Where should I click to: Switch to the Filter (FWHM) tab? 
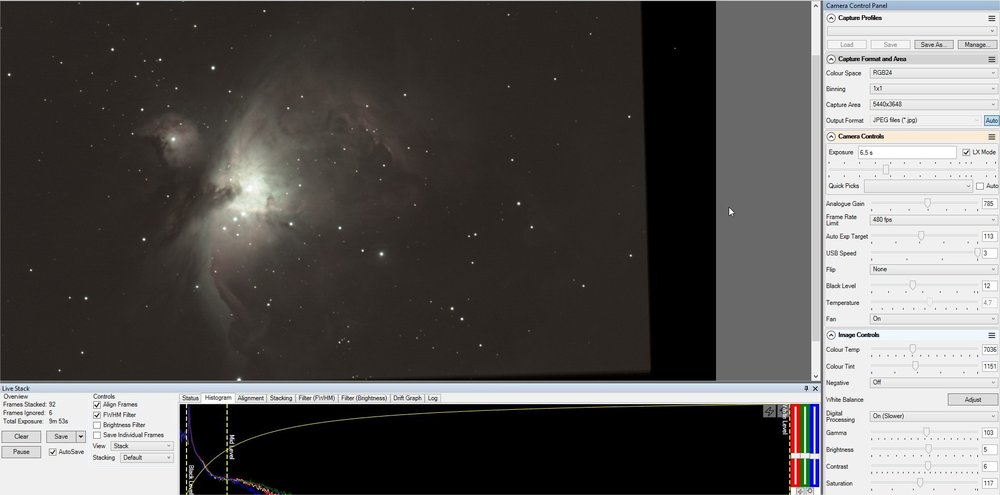click(x=316, y=399)
